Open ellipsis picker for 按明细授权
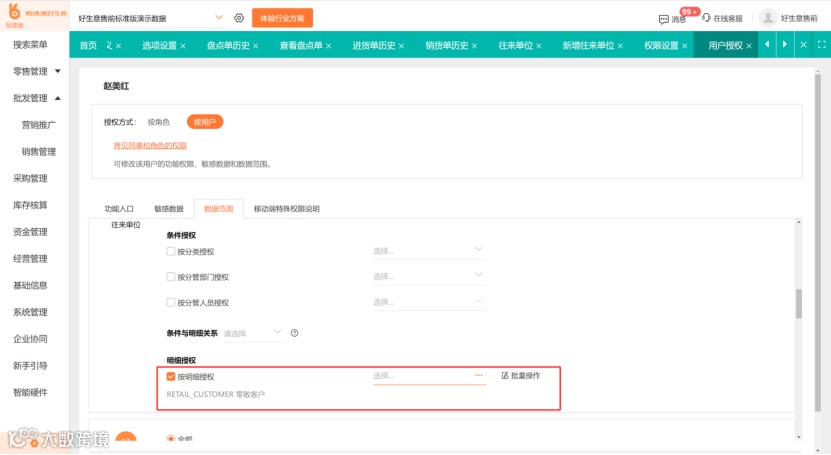 point(479,376)
